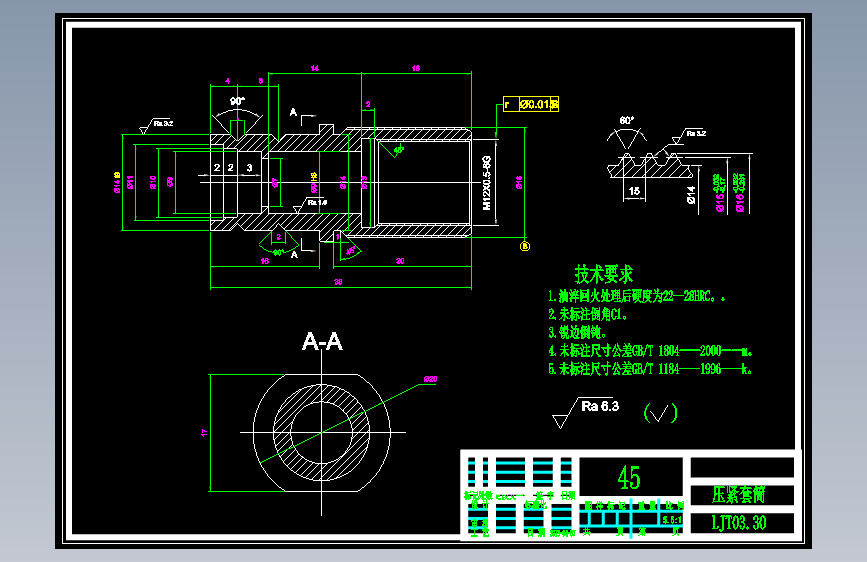The height and width of the screenshot is (562, 867).
Task: Click the Ra 6.3 general roughness symbol
Action: pos(586,412)
